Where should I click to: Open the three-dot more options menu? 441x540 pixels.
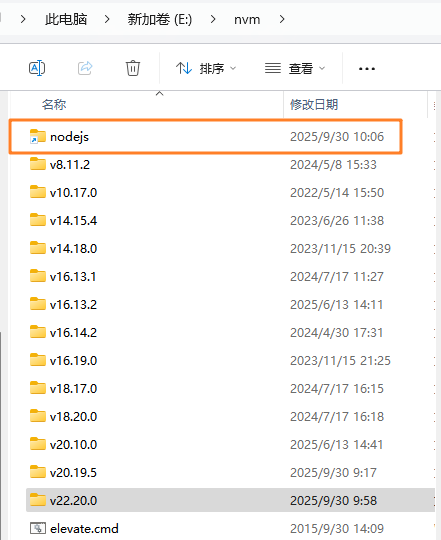367,69
